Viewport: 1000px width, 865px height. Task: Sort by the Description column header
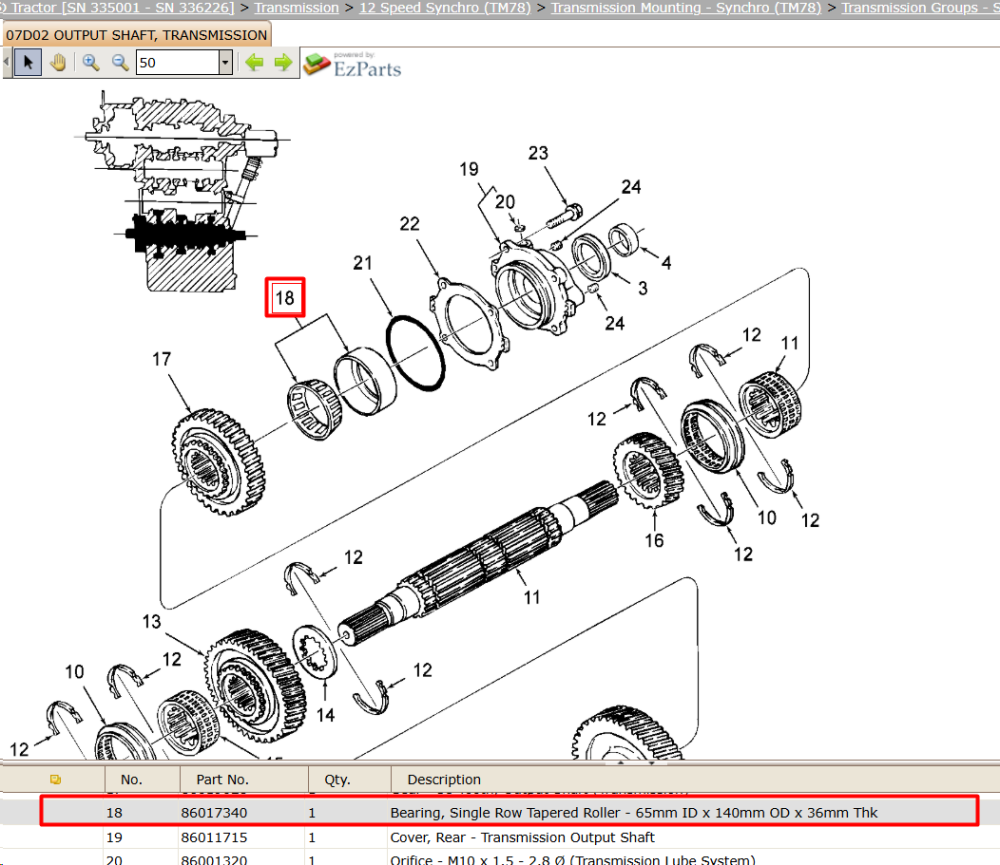coord(444,780)
